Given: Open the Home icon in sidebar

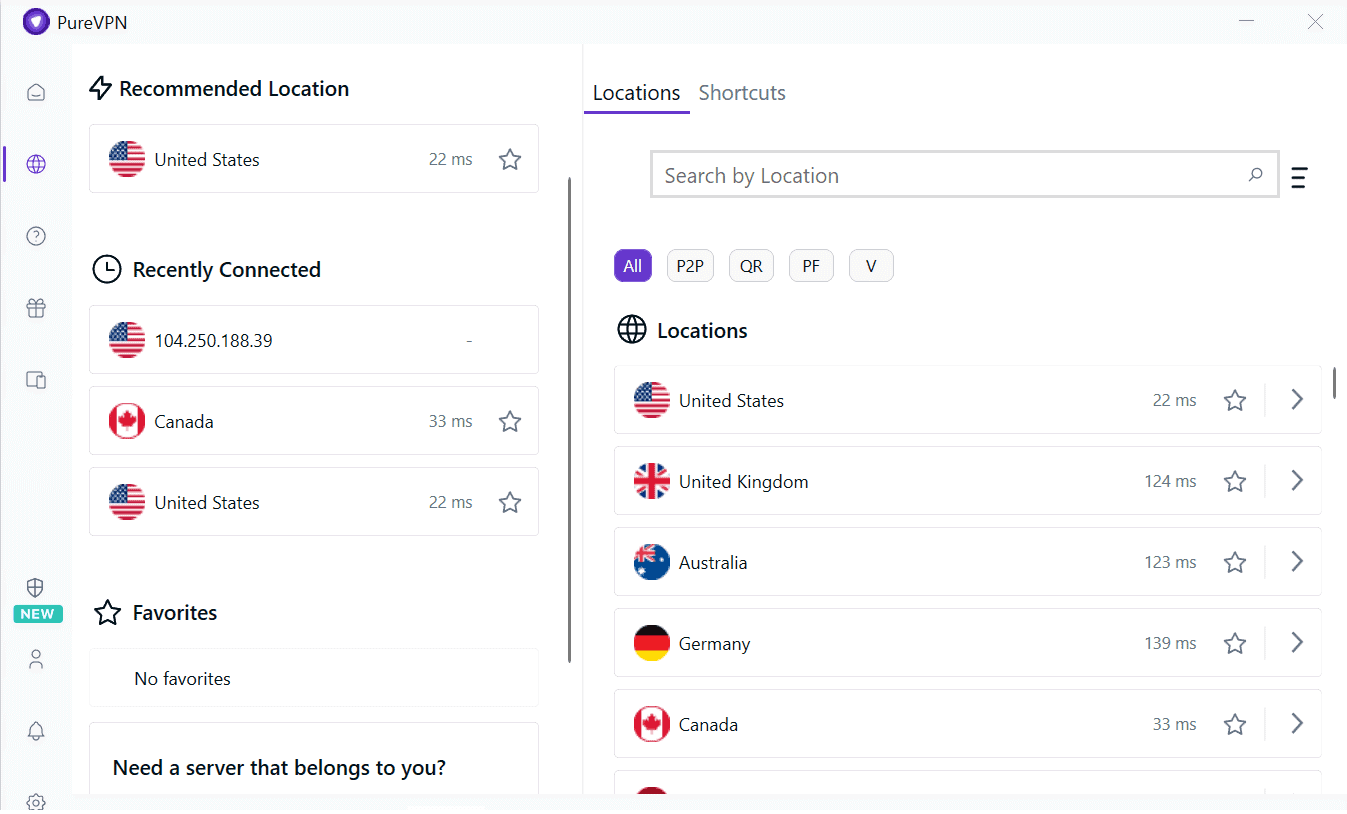Looking at the screenshot, I should (x=36, y=93).
